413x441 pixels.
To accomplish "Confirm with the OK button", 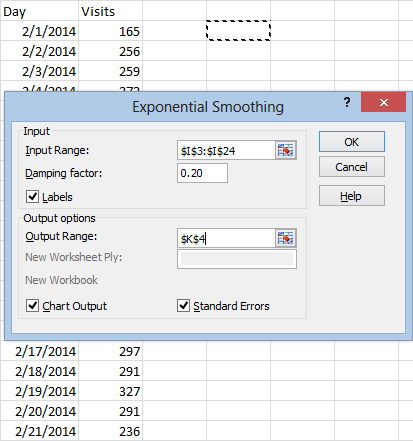I will click(x=352, y=142).
